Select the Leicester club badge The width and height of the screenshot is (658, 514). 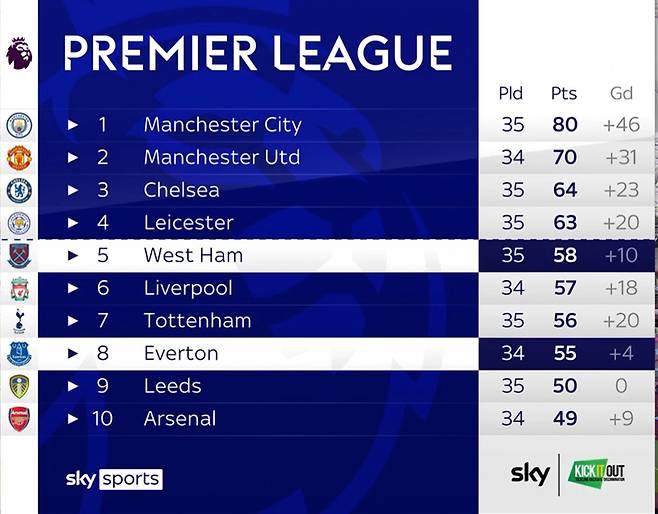pos(19,223)
